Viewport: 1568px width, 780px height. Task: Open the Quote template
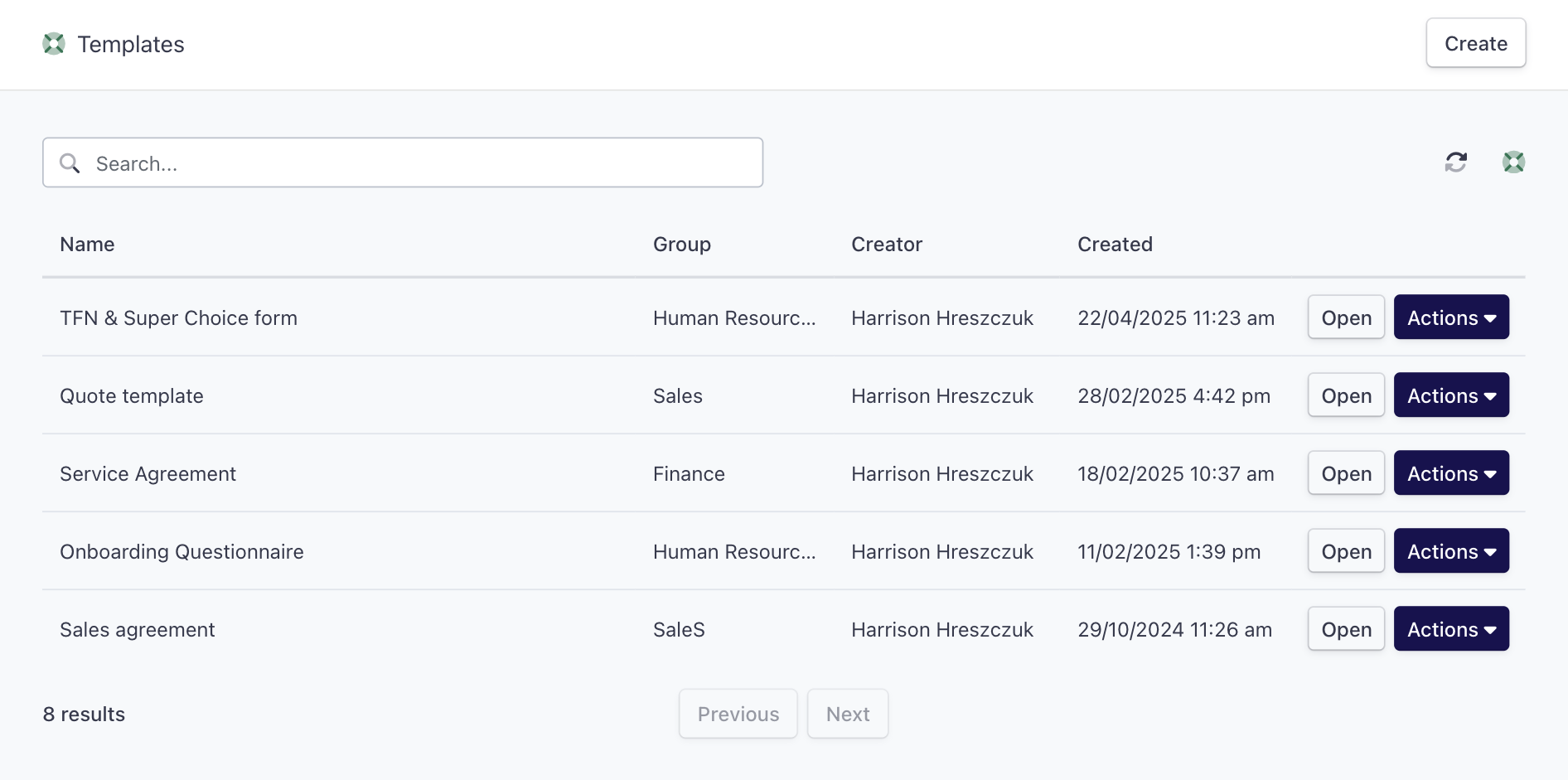tap(1346, 395)
